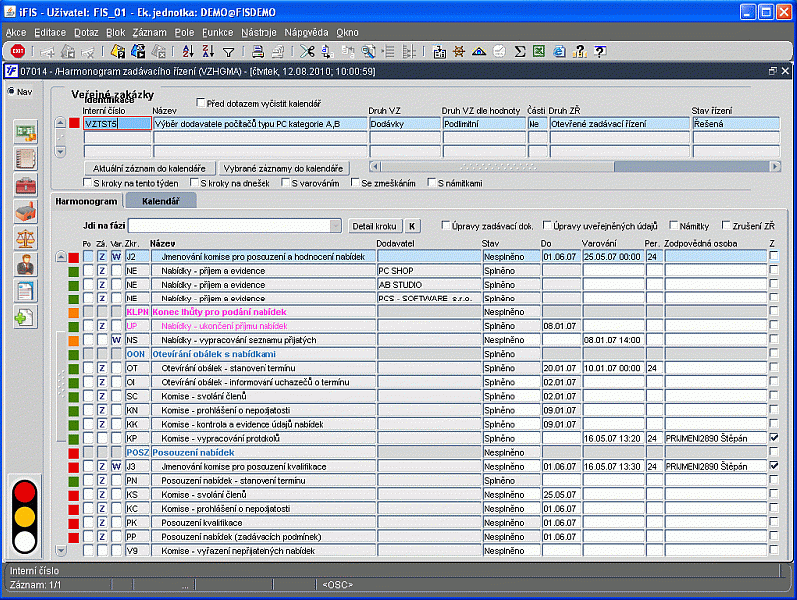Click the red status square next to VZTST5
797x600 pixels.
74,124
